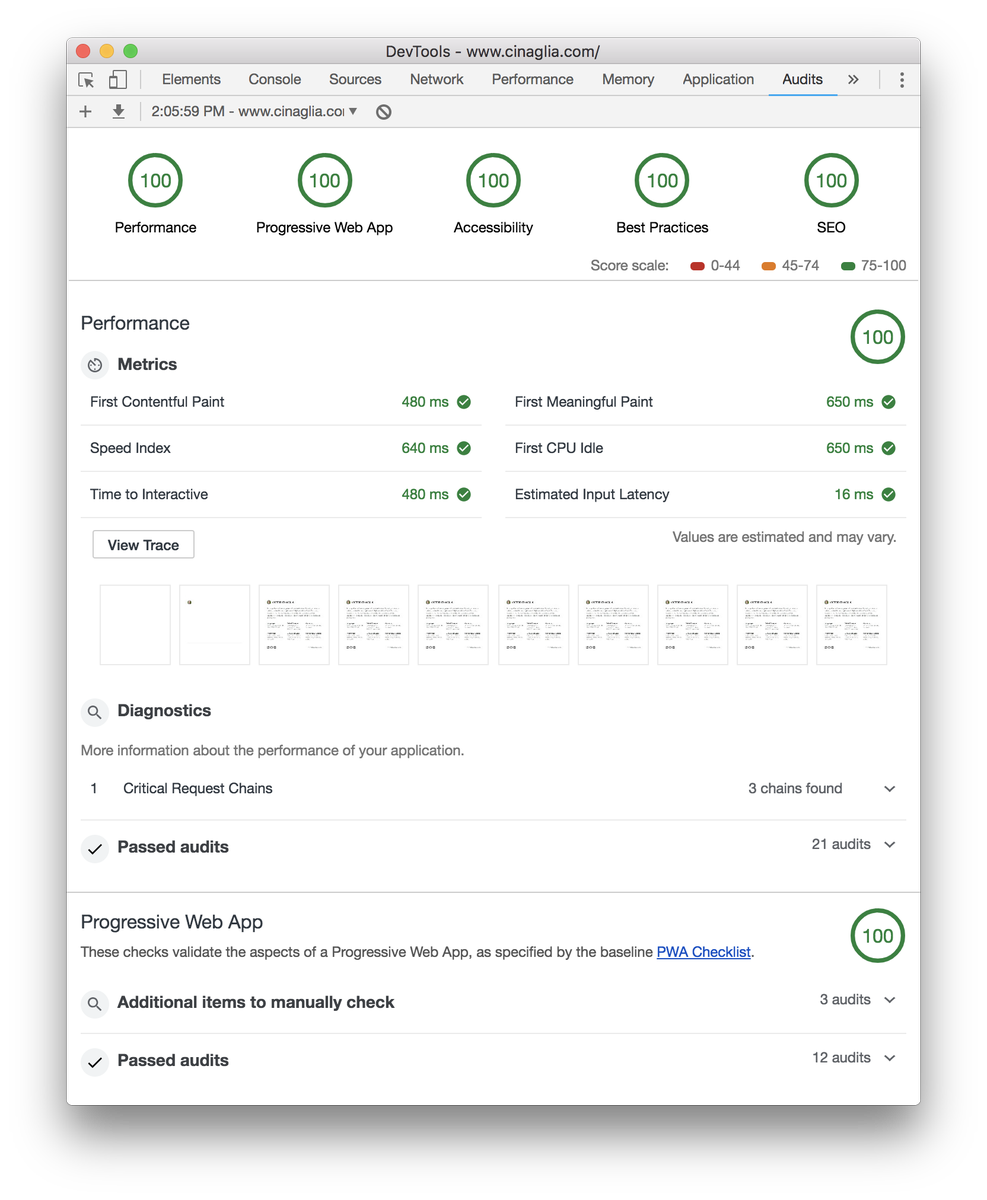
Task: Show more tabs via the double-chevron
Action: [853, 80]
